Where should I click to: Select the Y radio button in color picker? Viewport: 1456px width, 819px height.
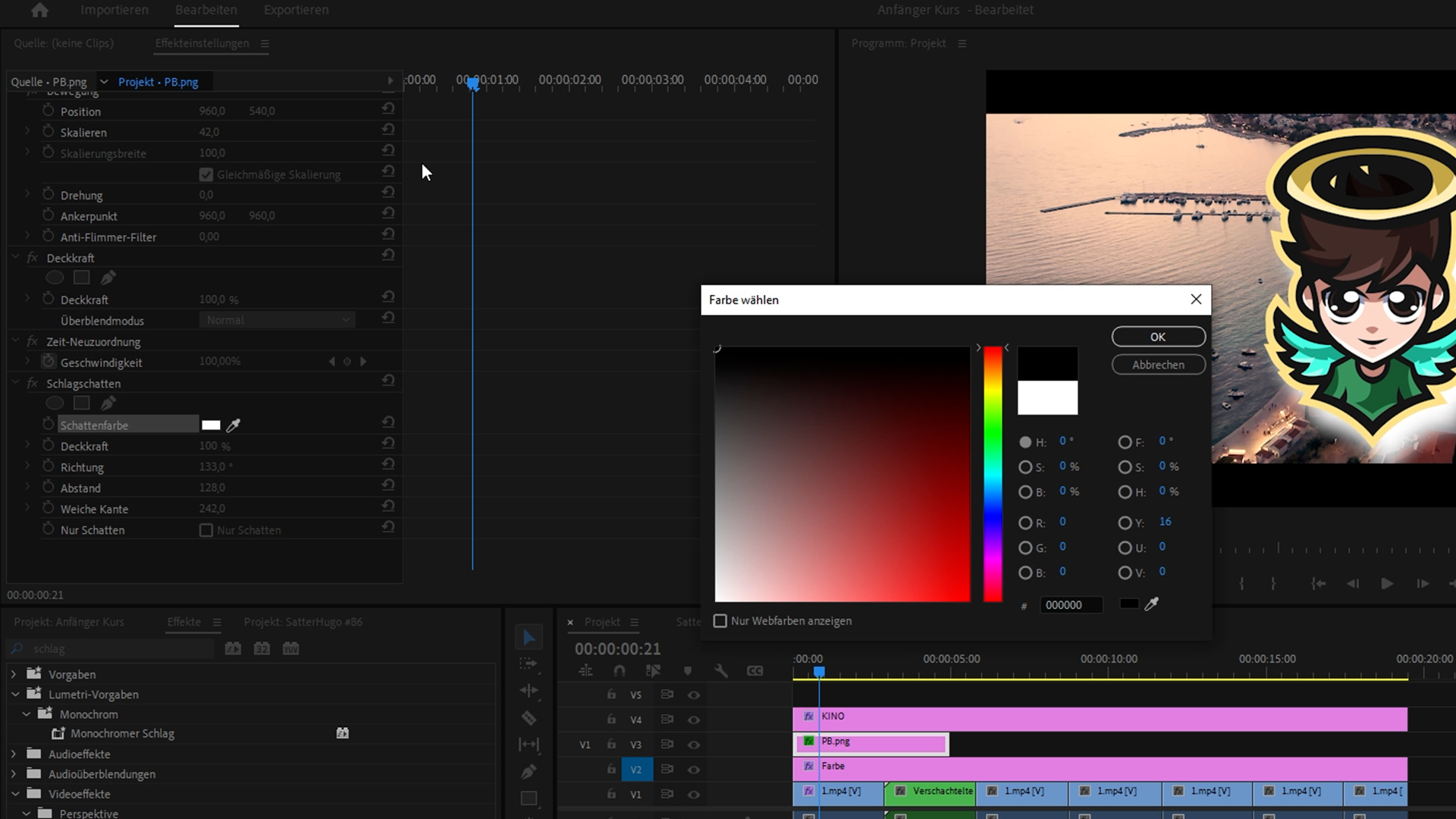click(1125, 522)
